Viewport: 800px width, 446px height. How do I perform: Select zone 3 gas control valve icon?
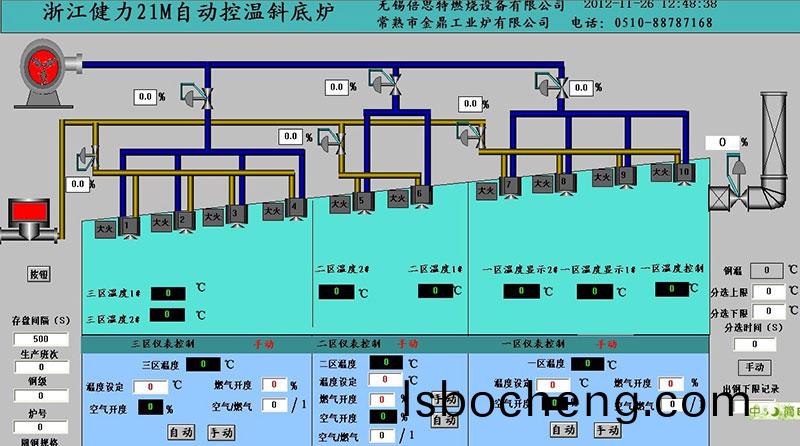pyautogui.click(x=87, y=158)
